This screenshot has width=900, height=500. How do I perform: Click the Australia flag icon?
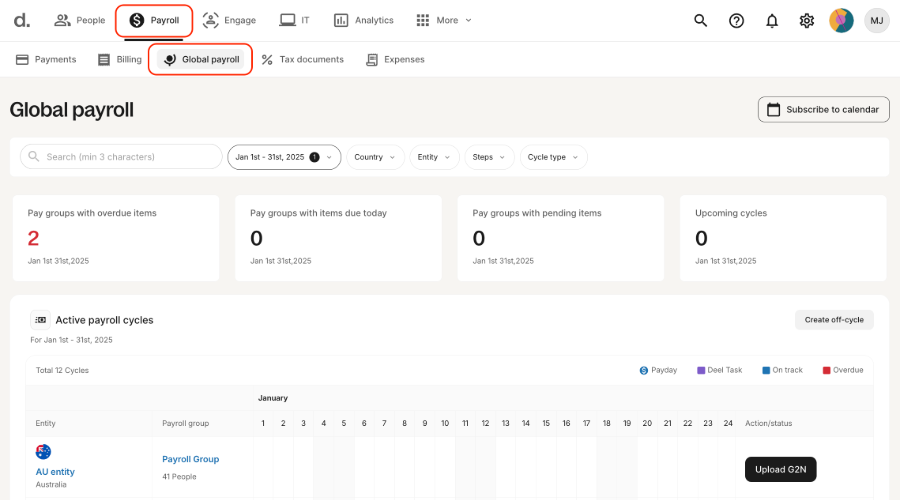43,452
